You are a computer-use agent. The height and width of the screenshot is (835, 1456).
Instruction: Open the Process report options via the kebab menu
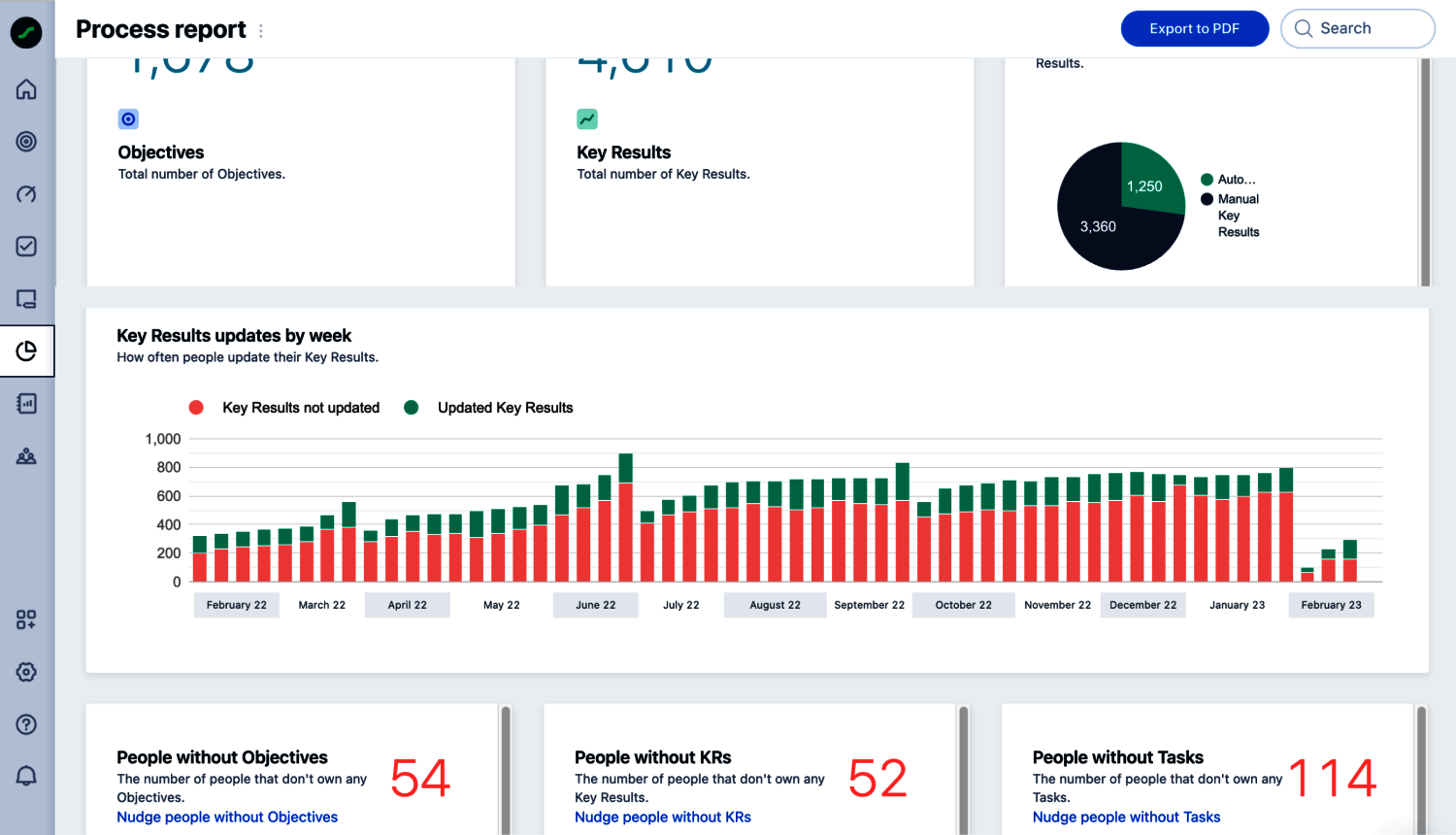260,30
